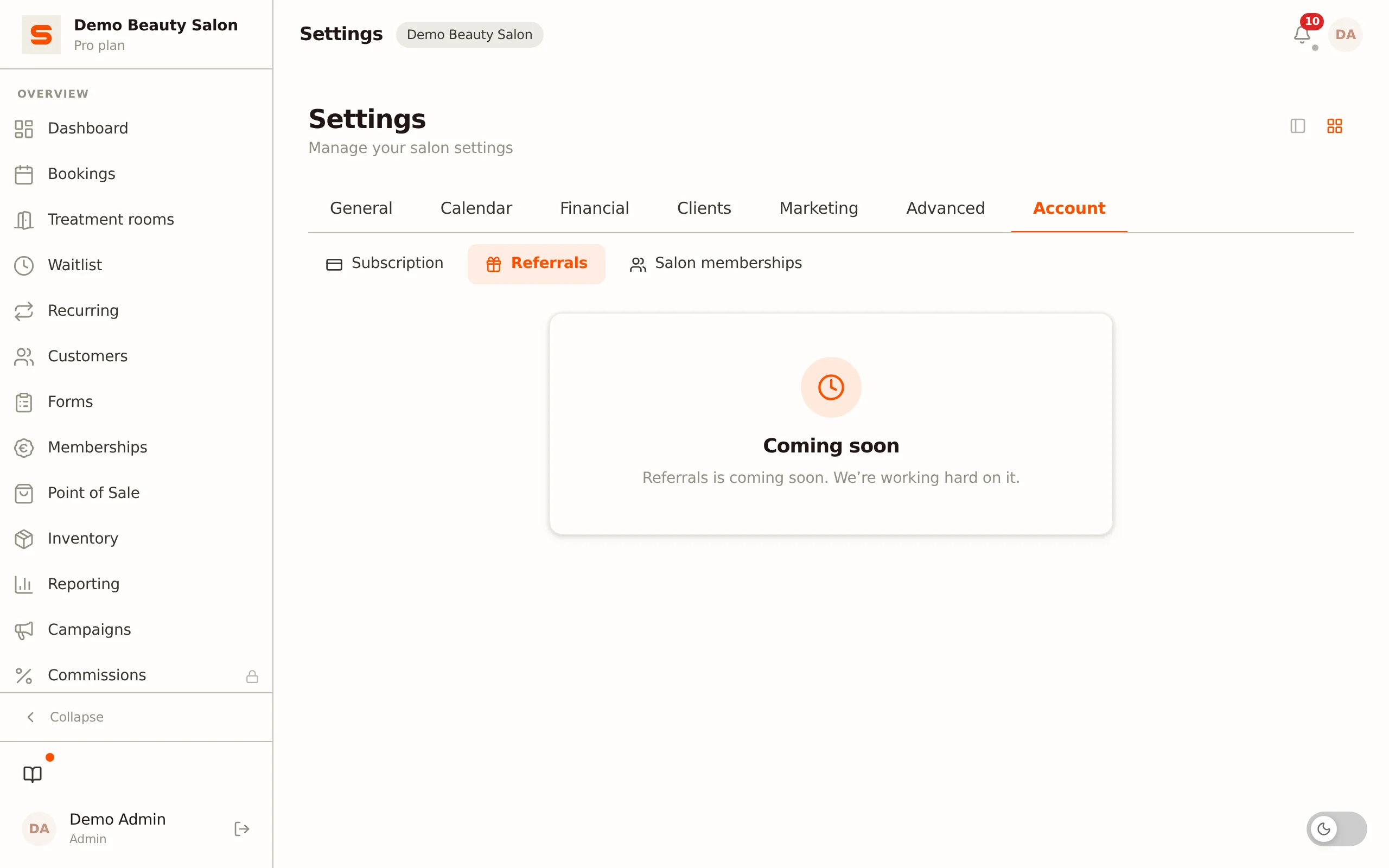Open the Salon memberships sub-tab
This screenshot has width=1389, height=868.
(x=715, y=264)
